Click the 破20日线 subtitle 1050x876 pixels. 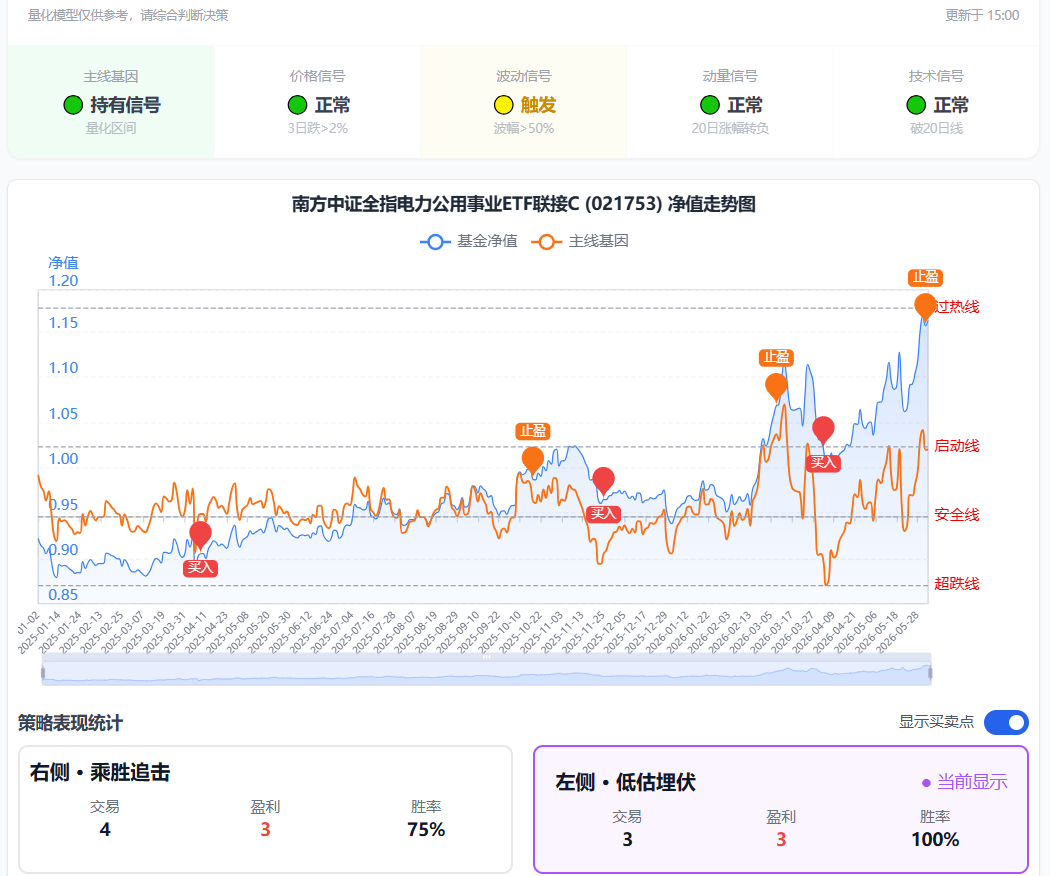[x=936, y=129]
